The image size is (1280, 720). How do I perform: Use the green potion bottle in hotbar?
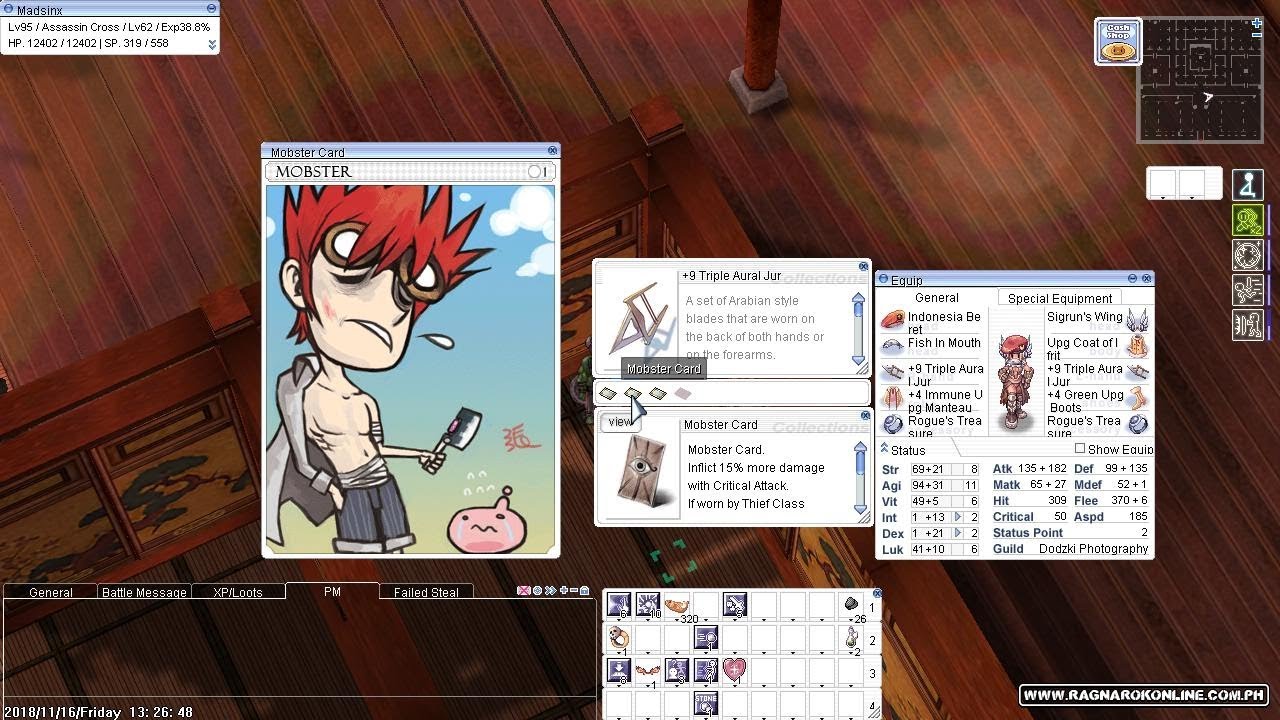click(851, 638)
